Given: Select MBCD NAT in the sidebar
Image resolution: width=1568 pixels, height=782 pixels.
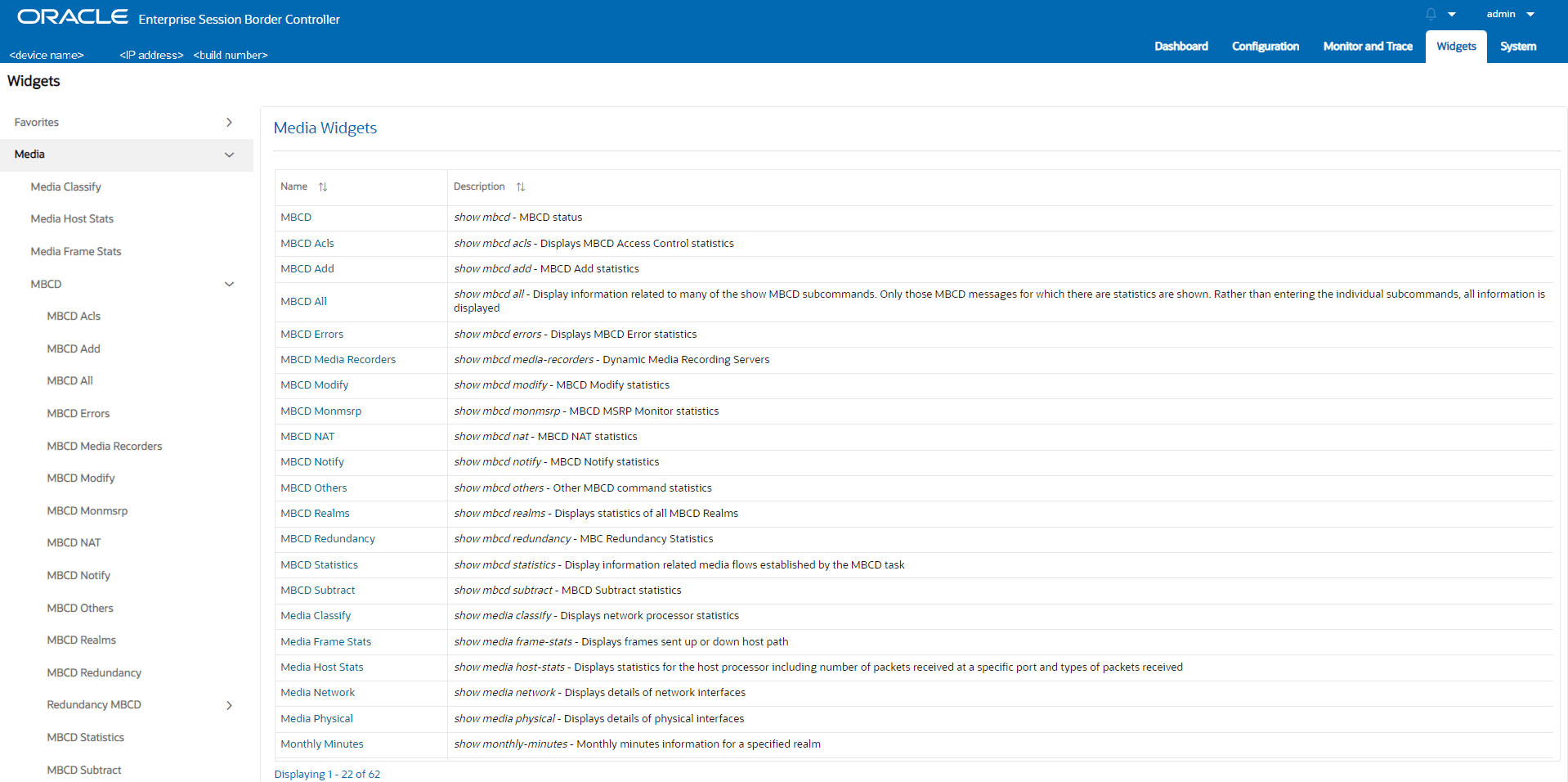Looking at the screenshot, I should click(x=74, y=542).
